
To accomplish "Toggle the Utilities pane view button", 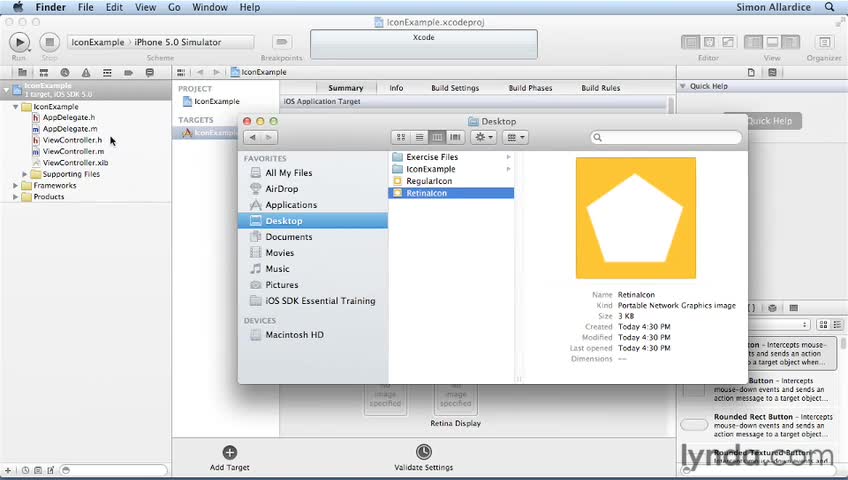I will click(x=791, y=42).
